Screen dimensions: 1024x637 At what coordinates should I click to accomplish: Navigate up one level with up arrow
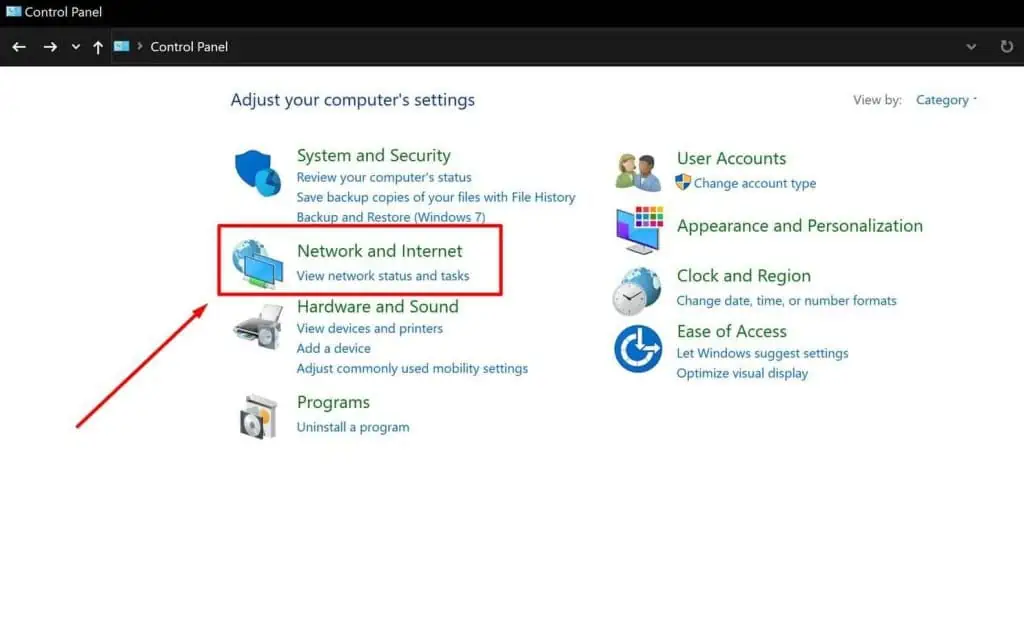click(x=98, y=47)
